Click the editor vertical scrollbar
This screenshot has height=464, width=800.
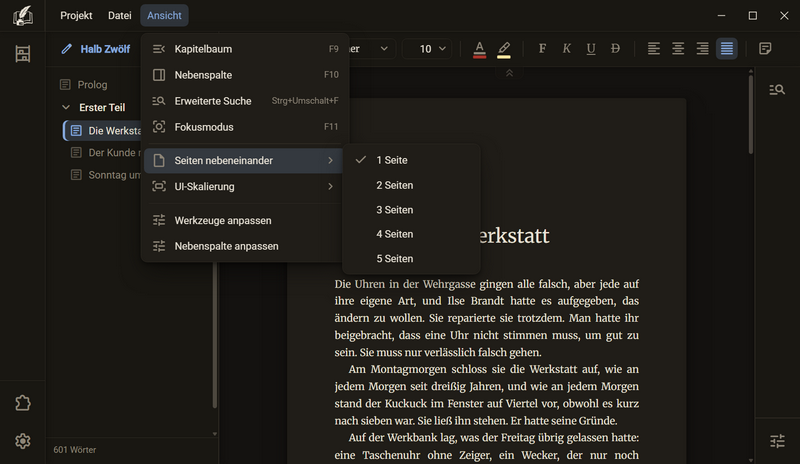coord(751,114)
